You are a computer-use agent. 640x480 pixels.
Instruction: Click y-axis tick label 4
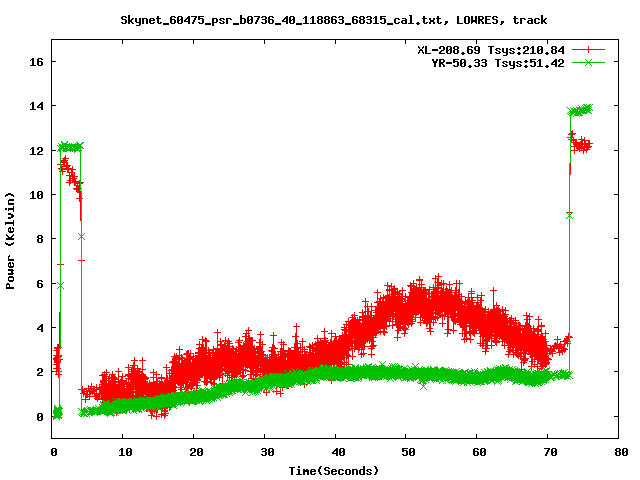(40, 328)
